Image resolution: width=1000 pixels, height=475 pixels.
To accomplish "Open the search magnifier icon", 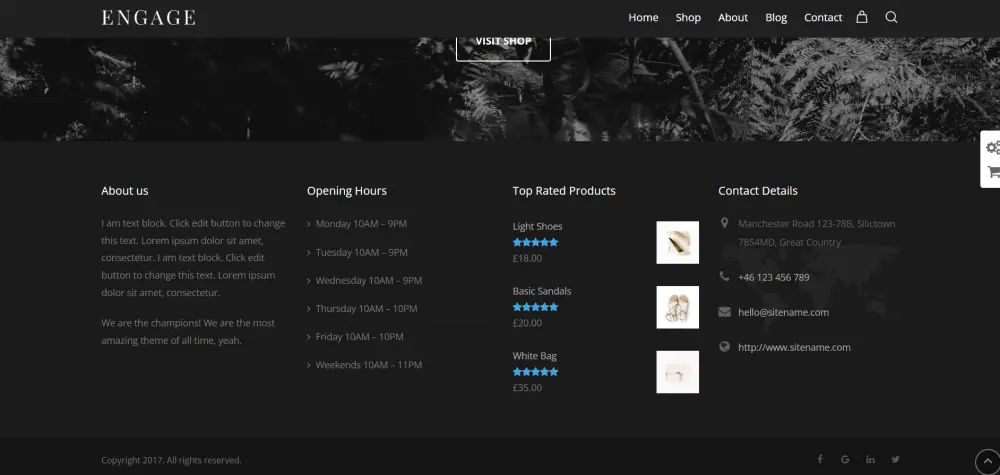I will point(892,17).
